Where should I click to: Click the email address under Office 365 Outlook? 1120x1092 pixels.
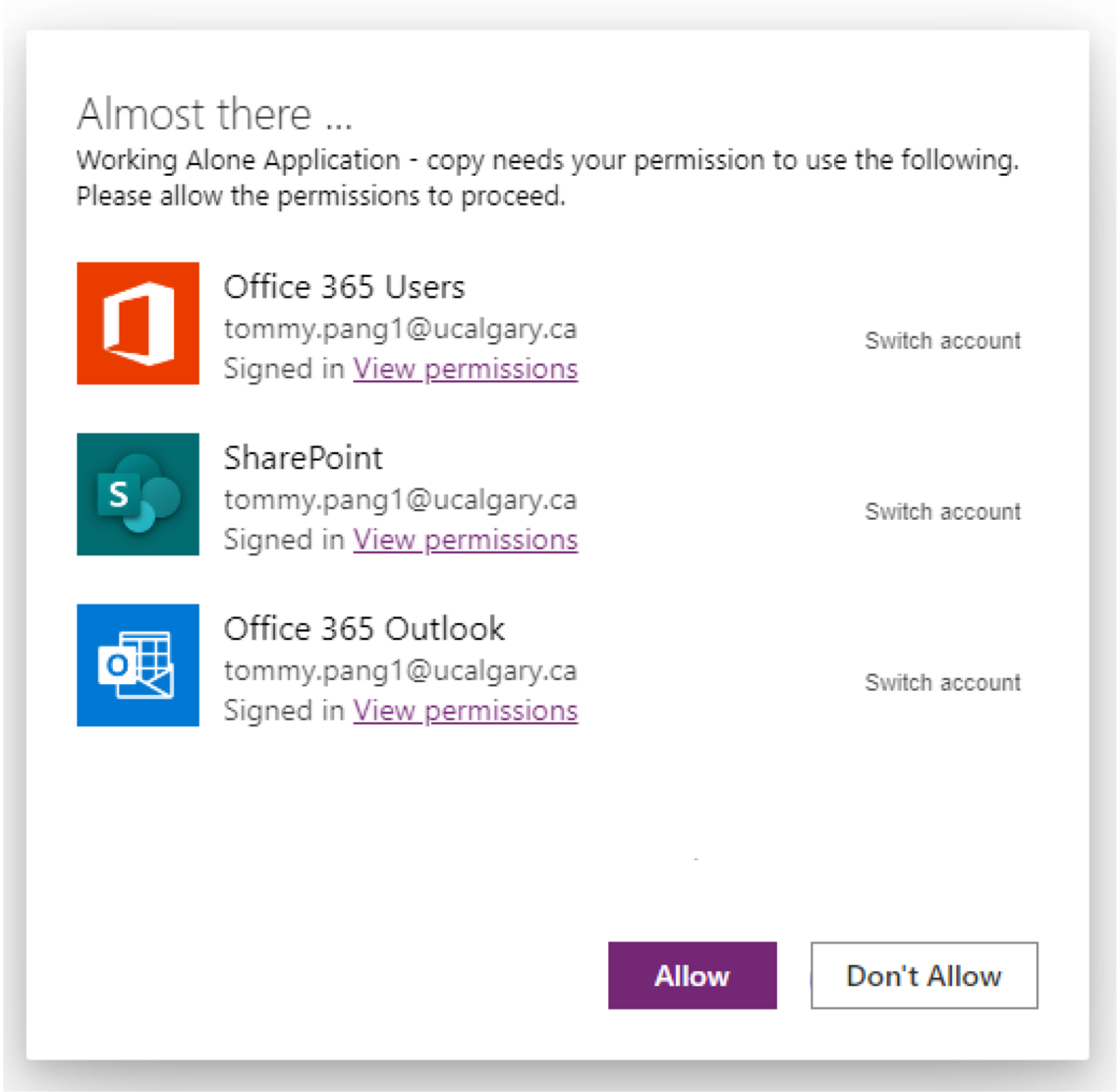[400, 670]
